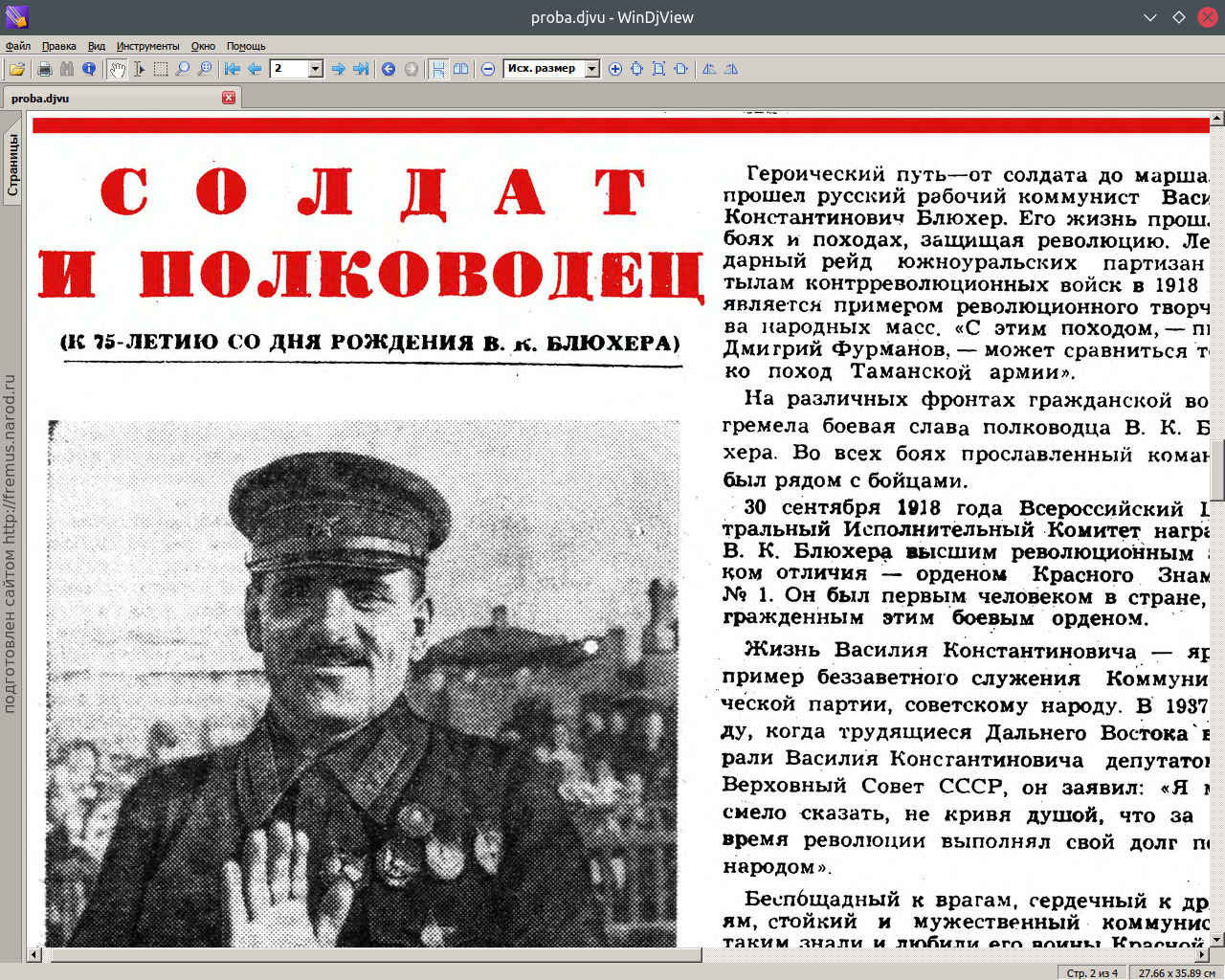
Task: Zoom in with the plus icon
Action: pos(614,69)
